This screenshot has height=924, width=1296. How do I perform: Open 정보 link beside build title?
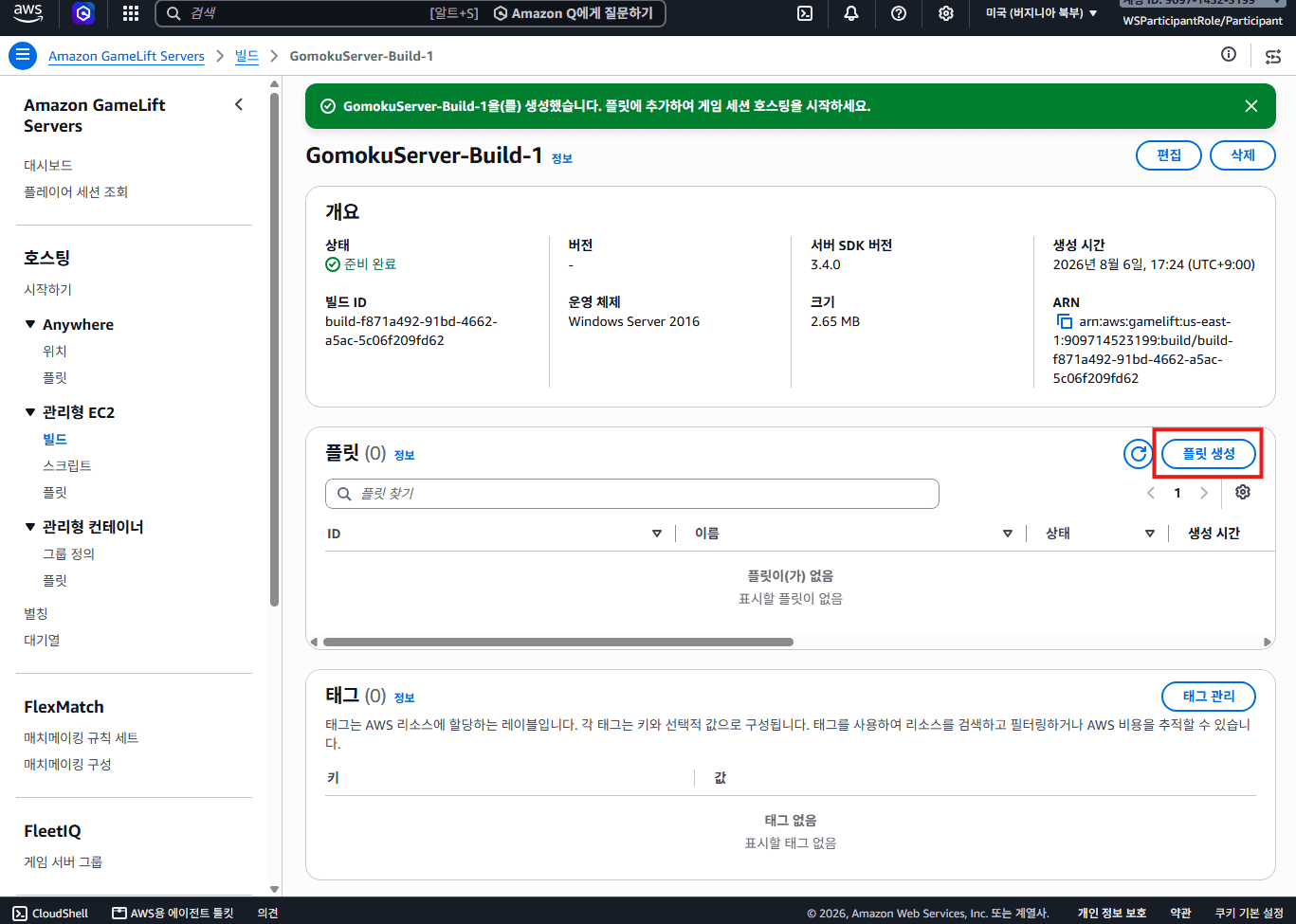pyautogui.click(x=562, y=158)
